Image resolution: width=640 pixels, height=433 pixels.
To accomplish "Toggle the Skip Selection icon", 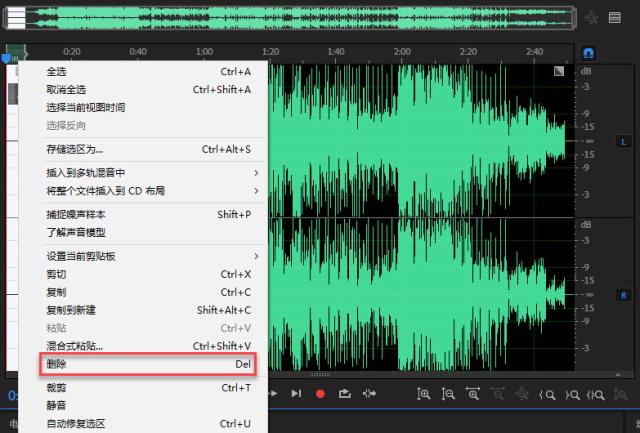I will [369, 394].
